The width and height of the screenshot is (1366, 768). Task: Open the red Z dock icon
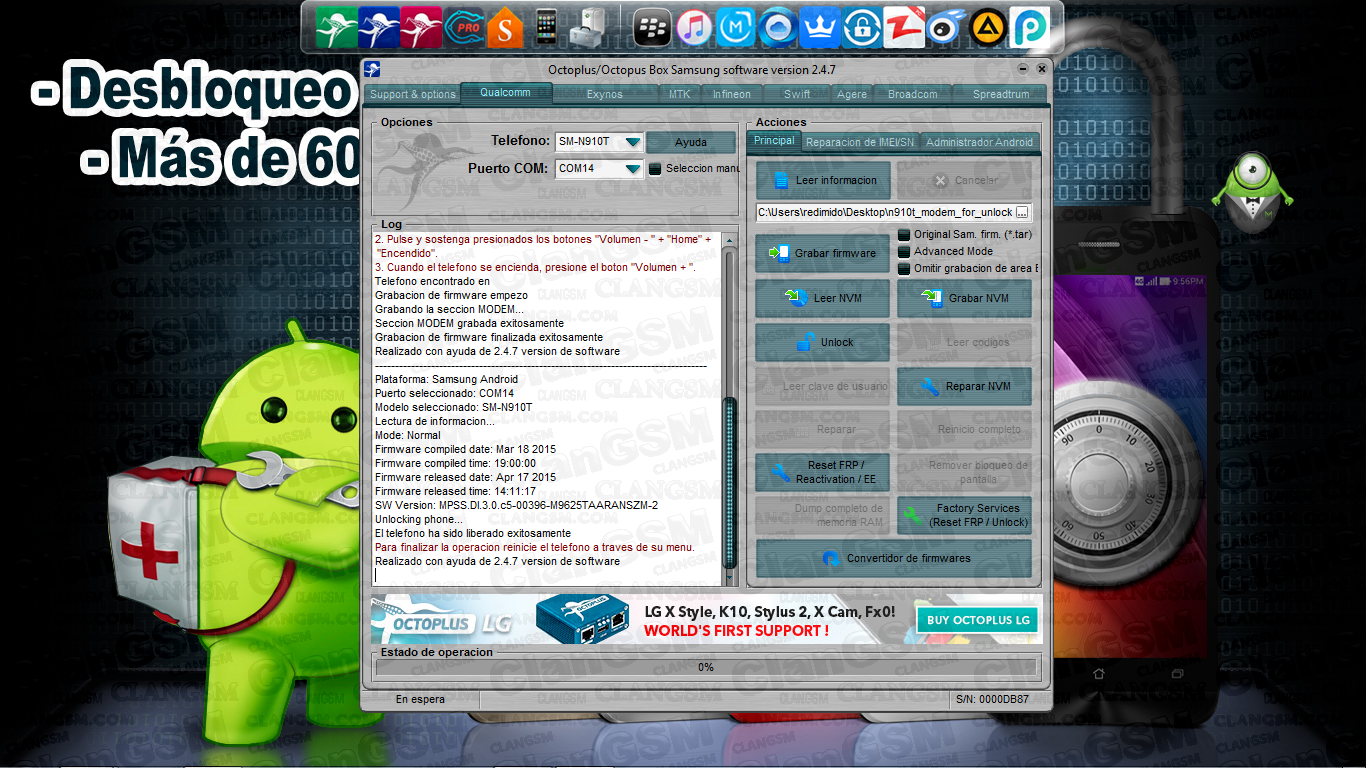903,27
